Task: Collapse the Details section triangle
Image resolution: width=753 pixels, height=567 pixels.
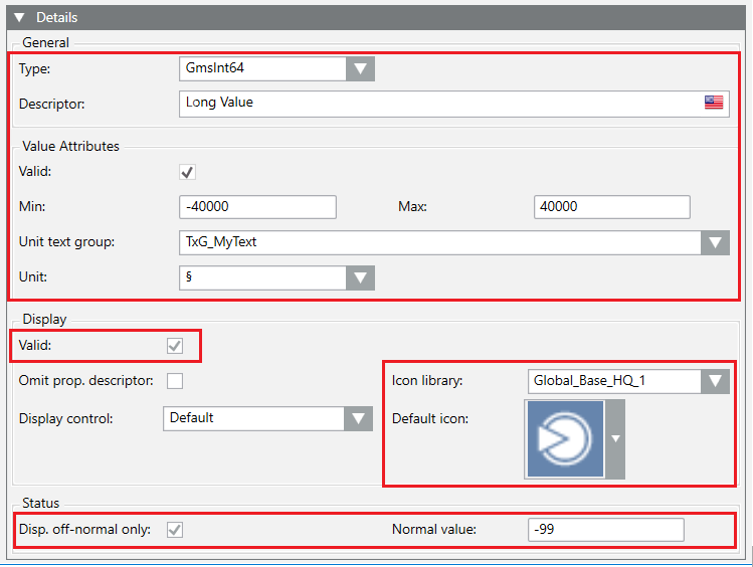Action: coord(19,17)
